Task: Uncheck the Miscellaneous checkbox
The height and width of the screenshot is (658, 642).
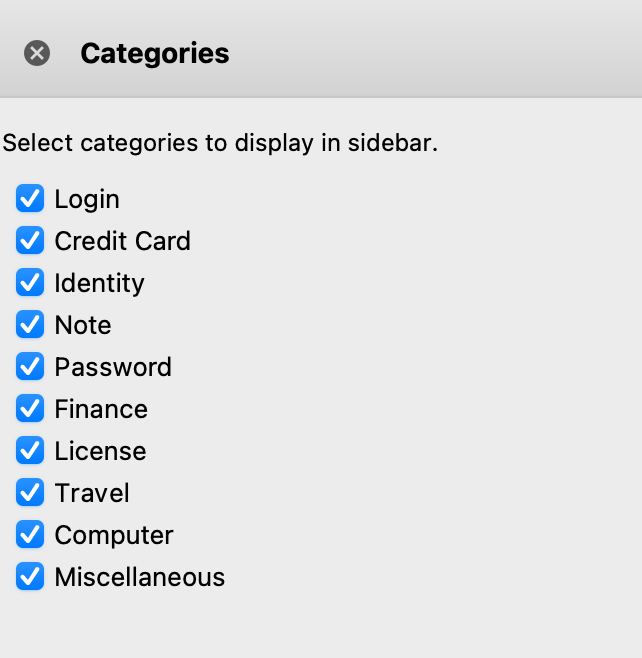Action: point(30,576)
